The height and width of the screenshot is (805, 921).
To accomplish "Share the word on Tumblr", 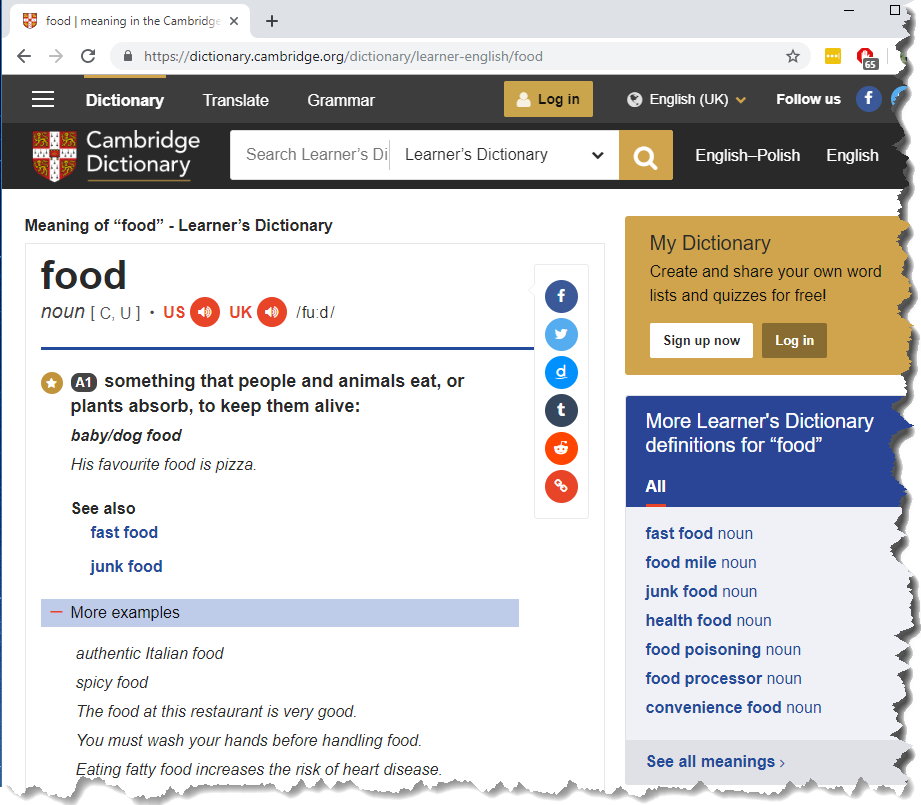I will coord(561,410).
